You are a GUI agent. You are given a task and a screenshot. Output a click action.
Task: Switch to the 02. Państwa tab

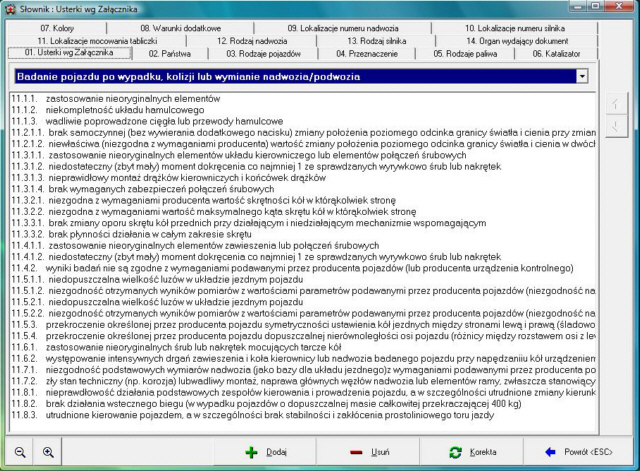tap(170, 53)
